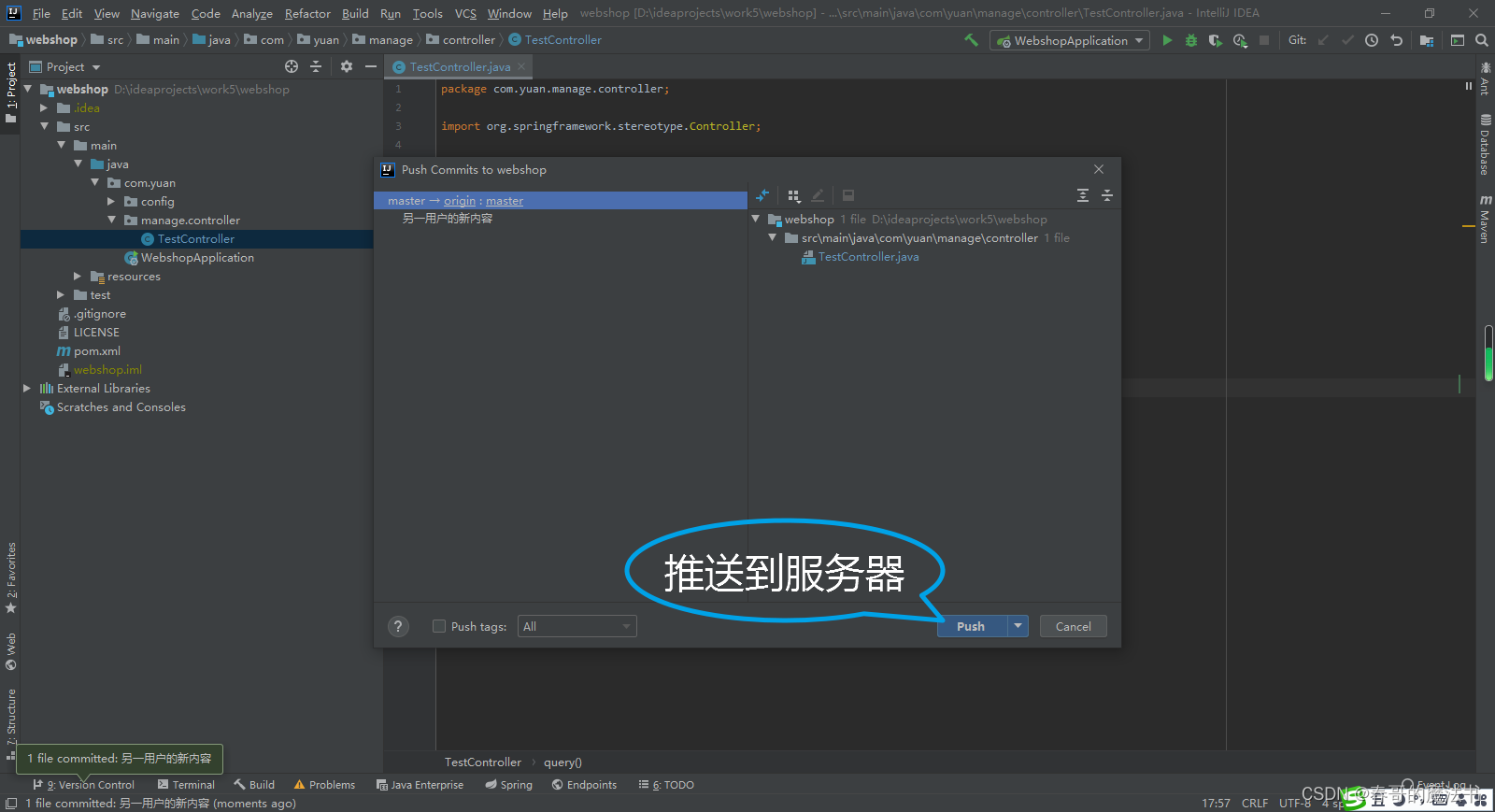Select pom.xml in project tree

(89, 350)
